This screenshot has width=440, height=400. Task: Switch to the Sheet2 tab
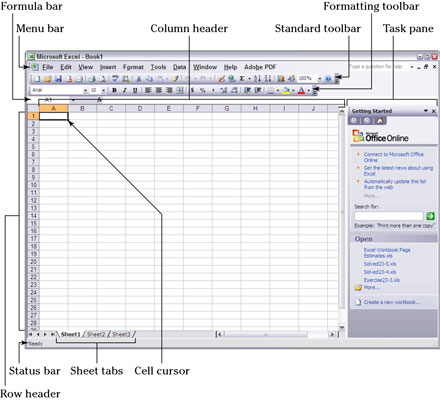[x=96, y=334]
